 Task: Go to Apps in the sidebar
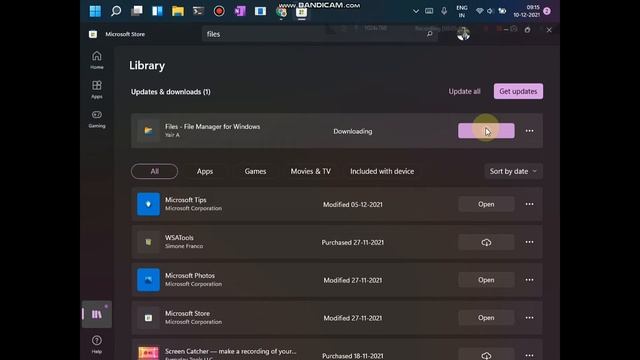(97, 89)
